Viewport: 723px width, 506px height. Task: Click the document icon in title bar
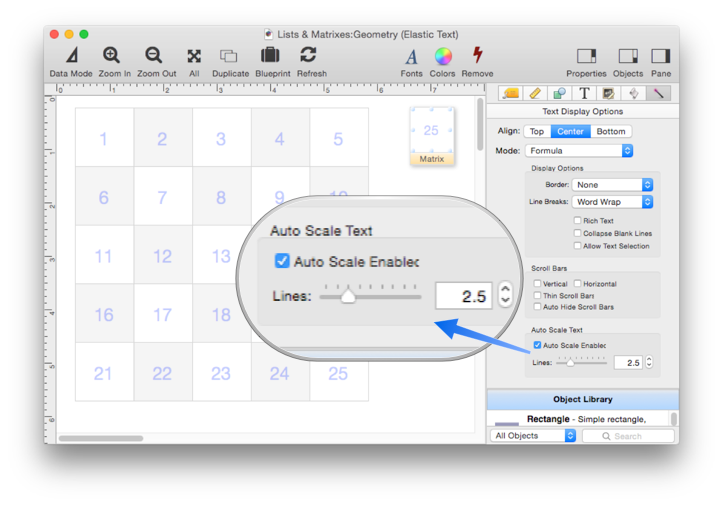coord(268,34)
